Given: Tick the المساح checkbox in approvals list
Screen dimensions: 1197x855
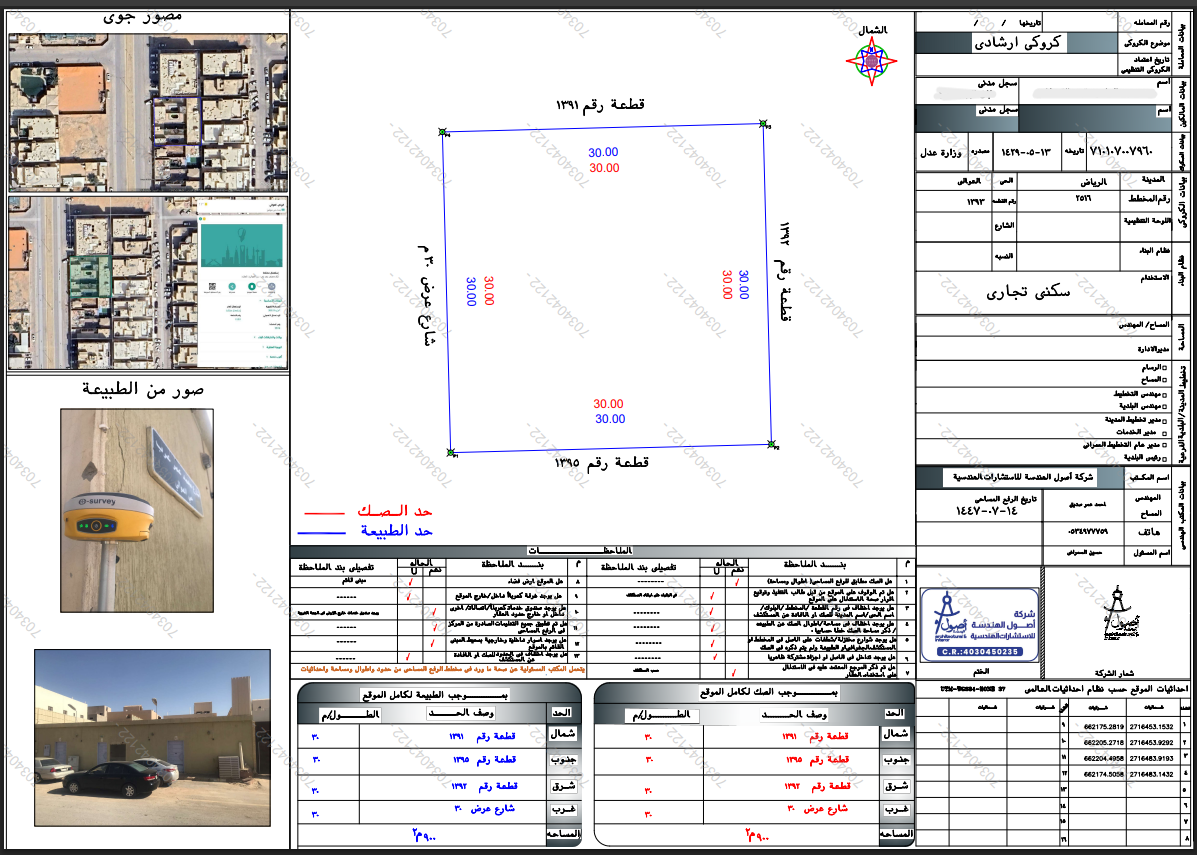Looking at the screenshot, I should coord(1163,379).
